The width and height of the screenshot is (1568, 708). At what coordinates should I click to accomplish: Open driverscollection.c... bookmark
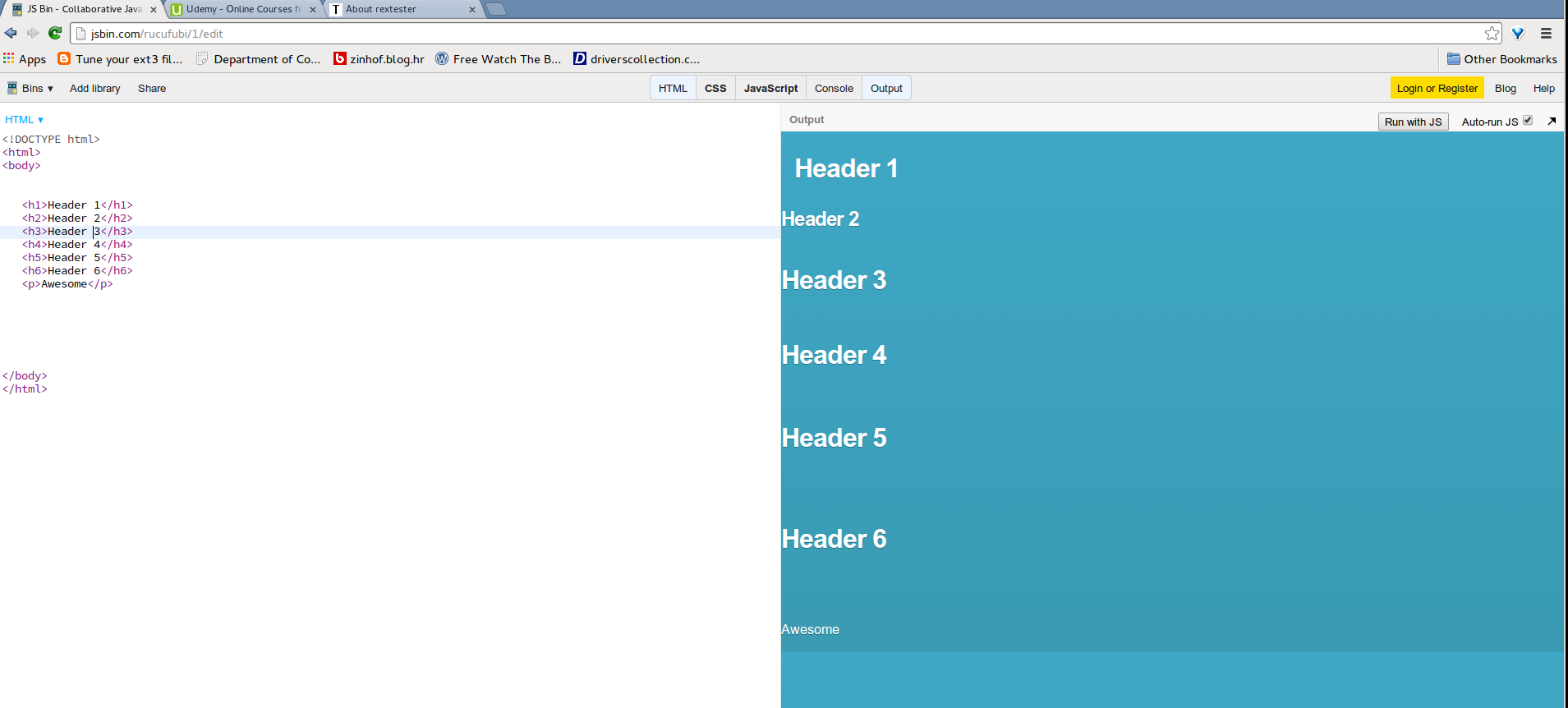point(637,59)
